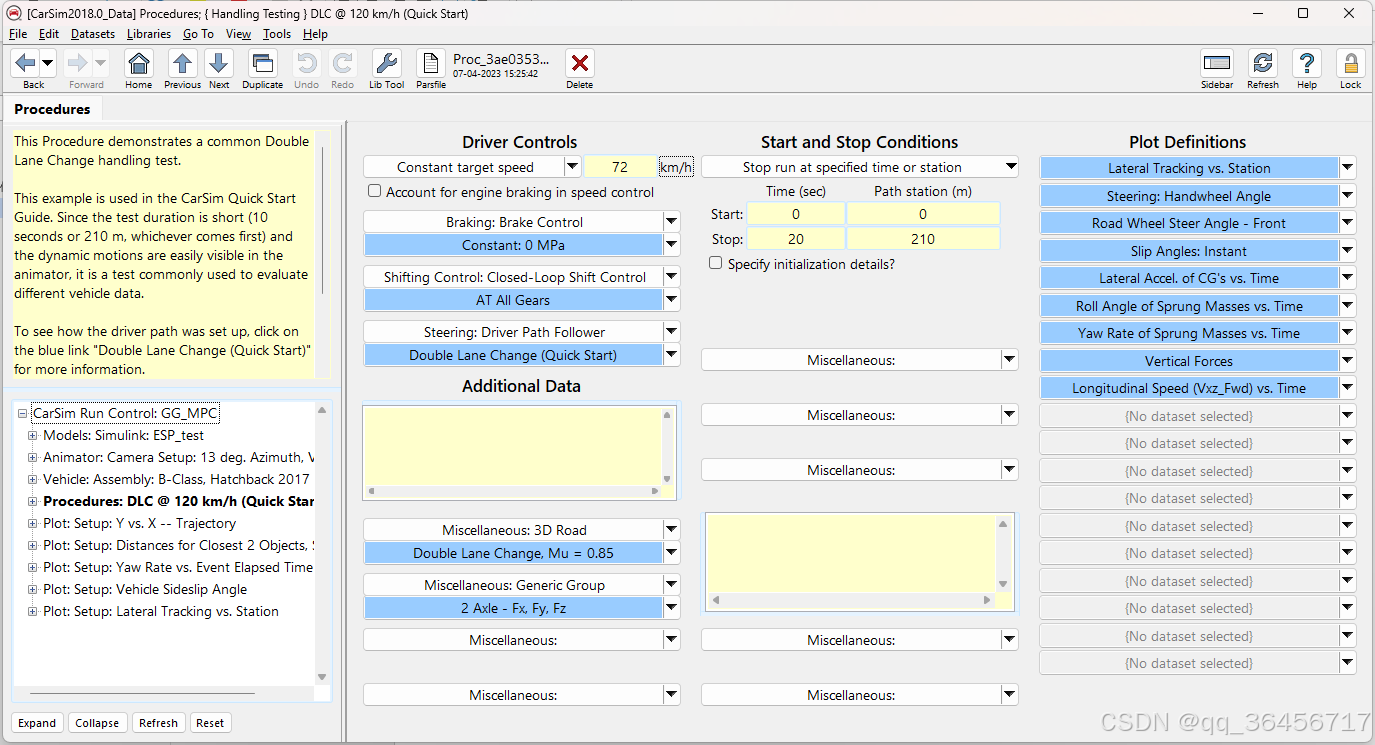The width and height of the screenshot is (1375, 745).
Task: Duplicate the current dataset
Action: (262, 63)
